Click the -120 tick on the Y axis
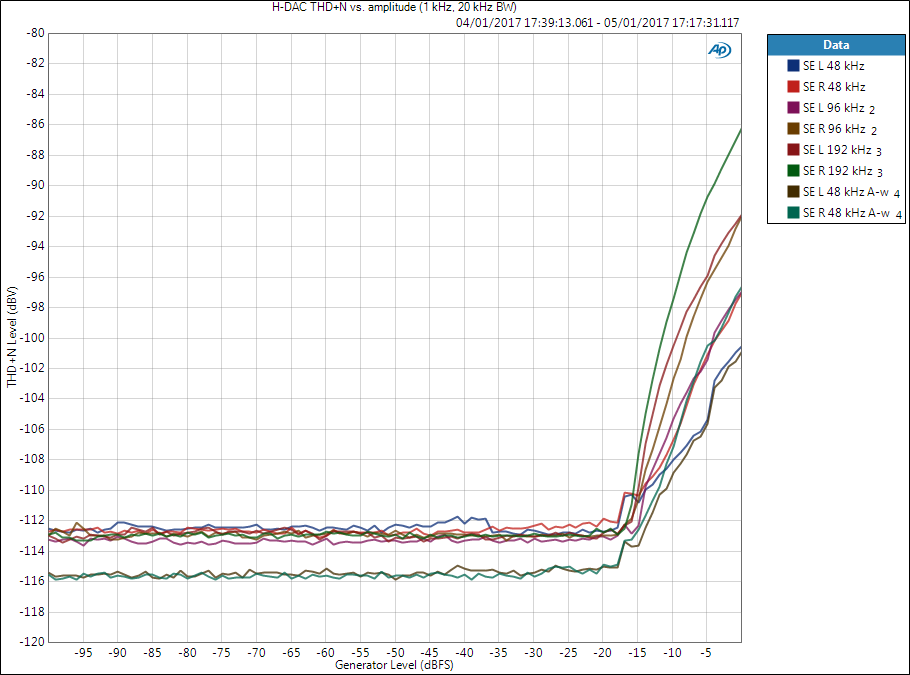The image size is (910, 675). pyautogui.click(x=32, y=641)
